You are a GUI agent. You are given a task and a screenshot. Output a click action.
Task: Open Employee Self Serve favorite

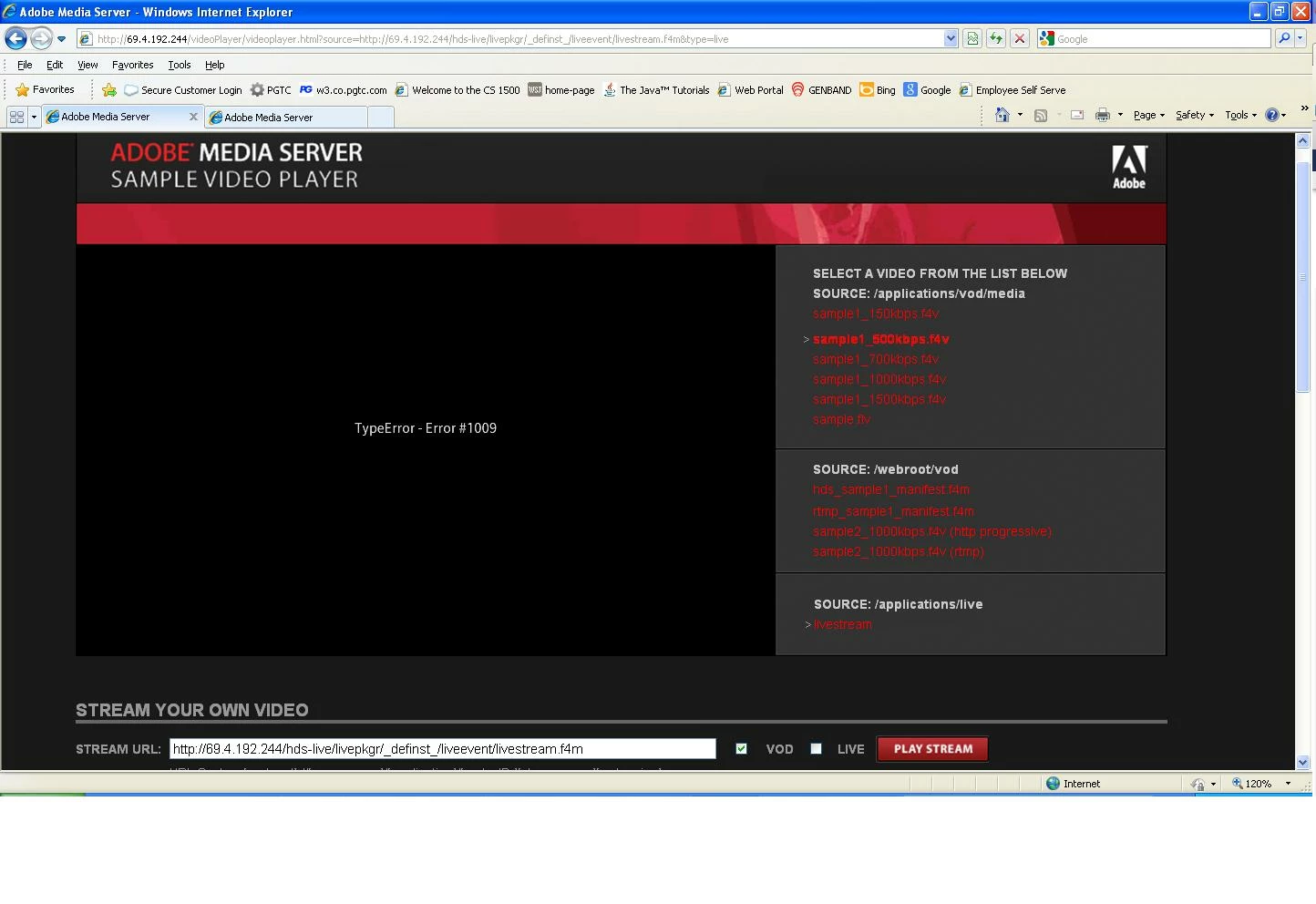1012,90
